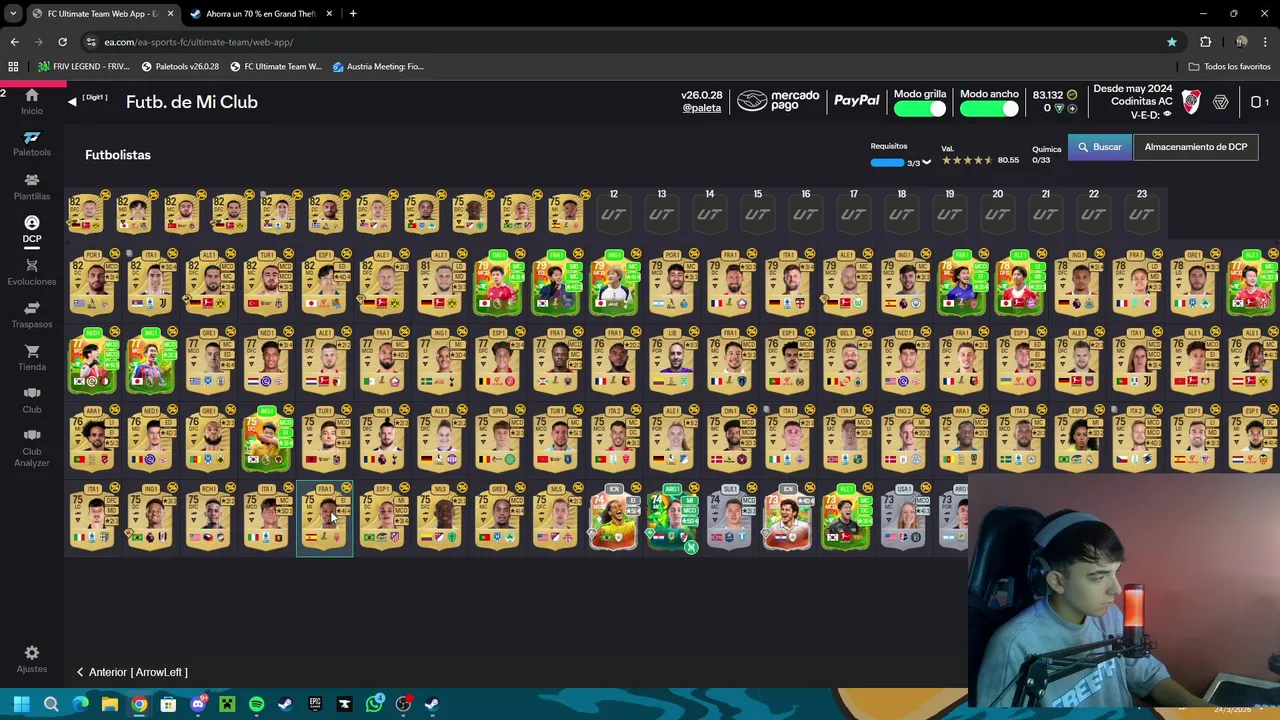1280x720 pixels.
Task: Click the Buscar search button
Action: click(x=1099, y=147)
